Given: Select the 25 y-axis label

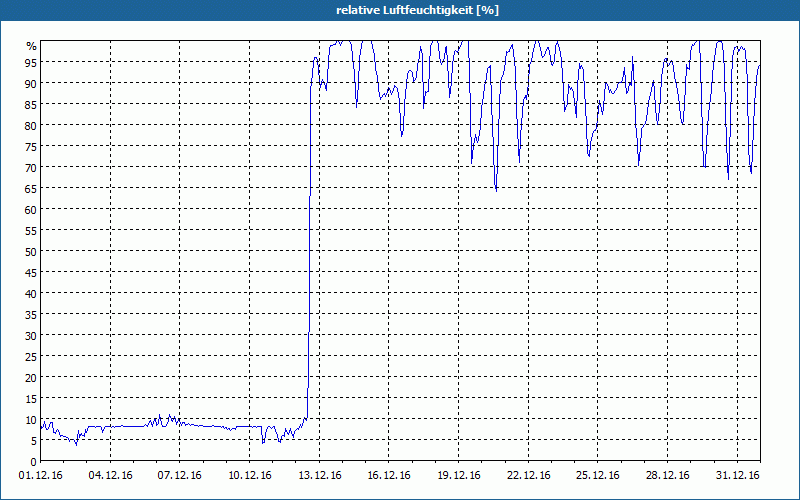Looking at the screenshot, I should coord(31,357).
